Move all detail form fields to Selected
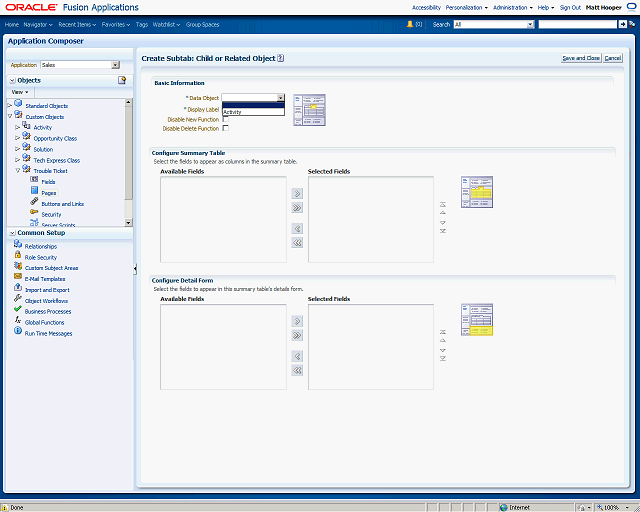Screen dimensions: 640x512 pyautogui.click(x=297, y=336)
